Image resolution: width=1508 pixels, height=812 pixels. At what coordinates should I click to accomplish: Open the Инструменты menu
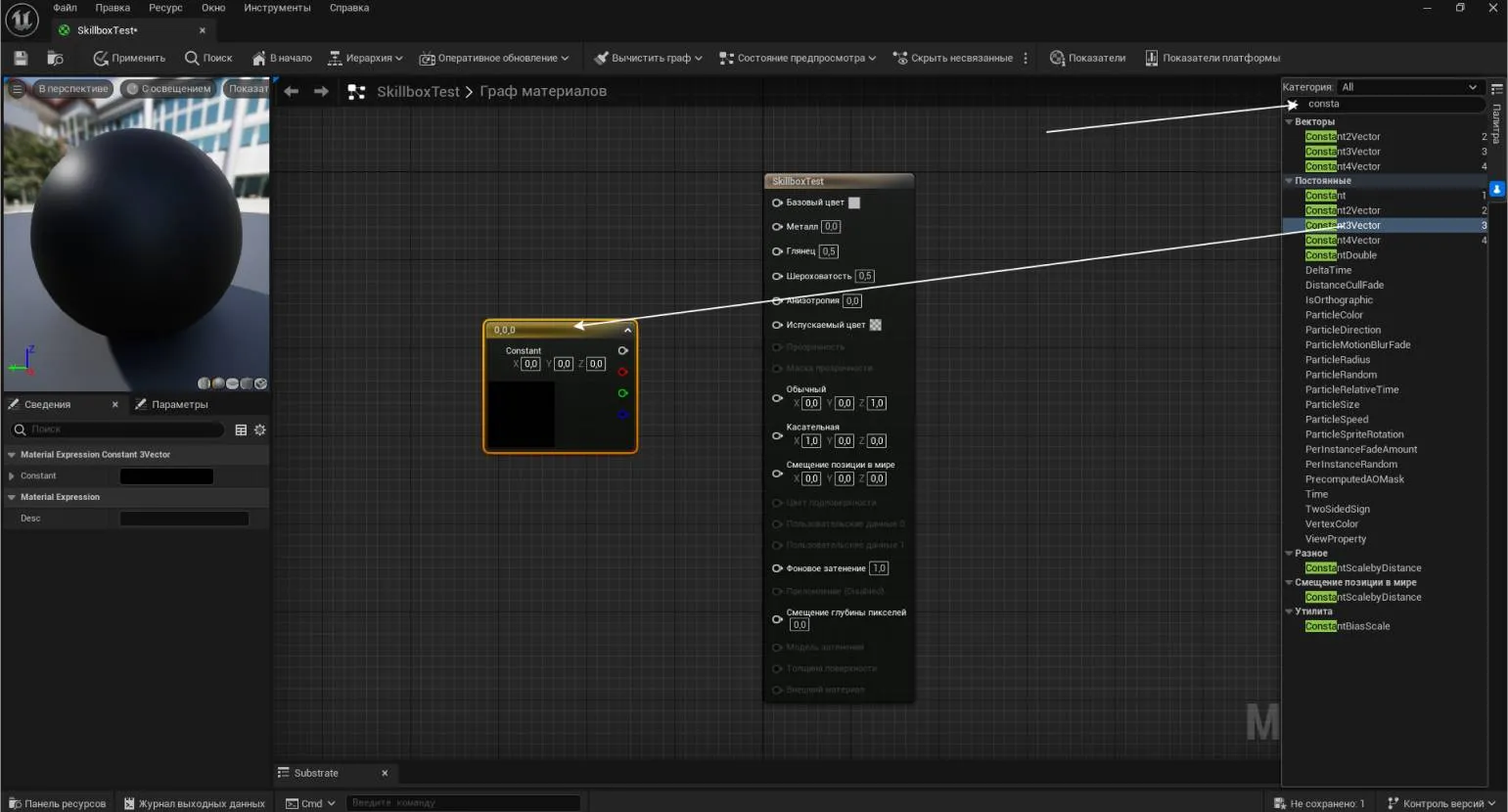click(x=277, y=8)
